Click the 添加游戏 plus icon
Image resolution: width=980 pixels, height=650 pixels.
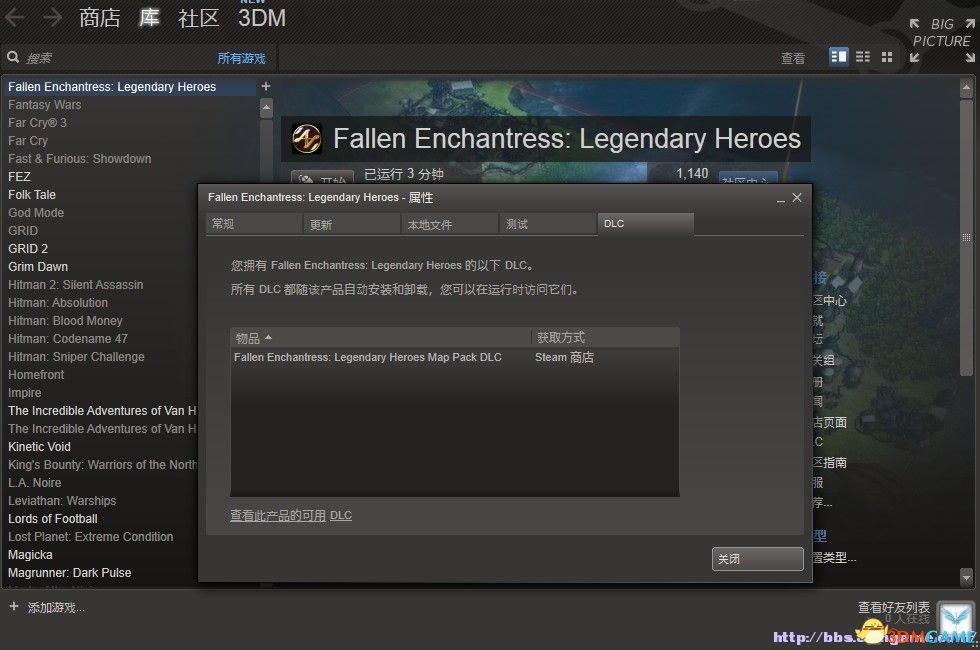pyautogui.click(x=14, y=606)
